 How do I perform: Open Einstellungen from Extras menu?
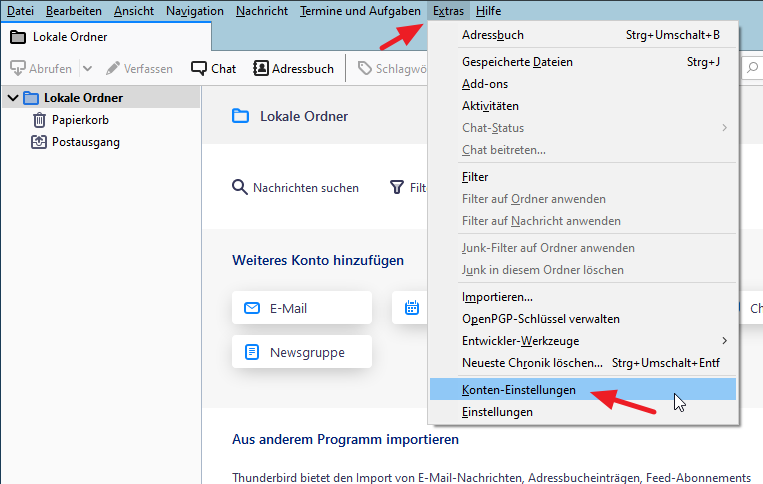583,412
